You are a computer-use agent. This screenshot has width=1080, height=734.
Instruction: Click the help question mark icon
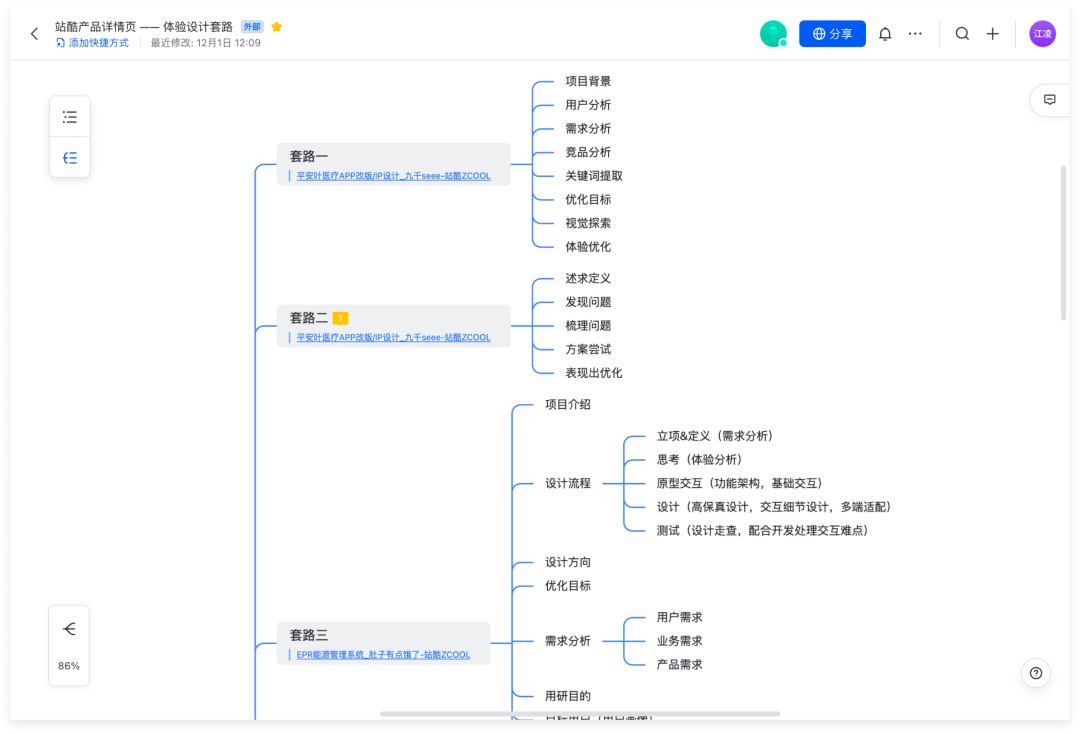click(x=1036, y=673)
